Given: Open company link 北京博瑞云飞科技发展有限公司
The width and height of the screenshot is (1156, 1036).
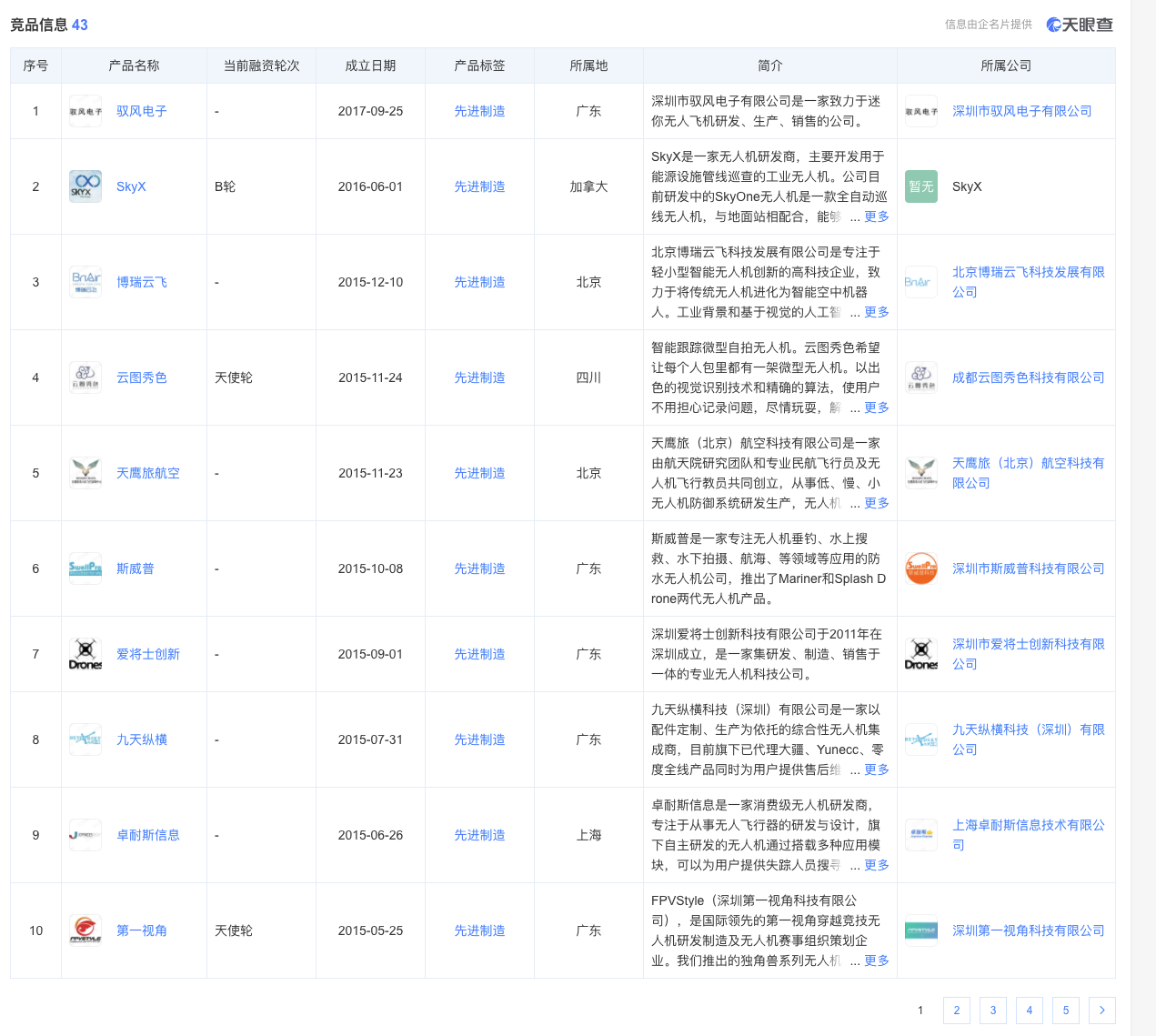Looking at the screenshot, I should point(1029,282).
